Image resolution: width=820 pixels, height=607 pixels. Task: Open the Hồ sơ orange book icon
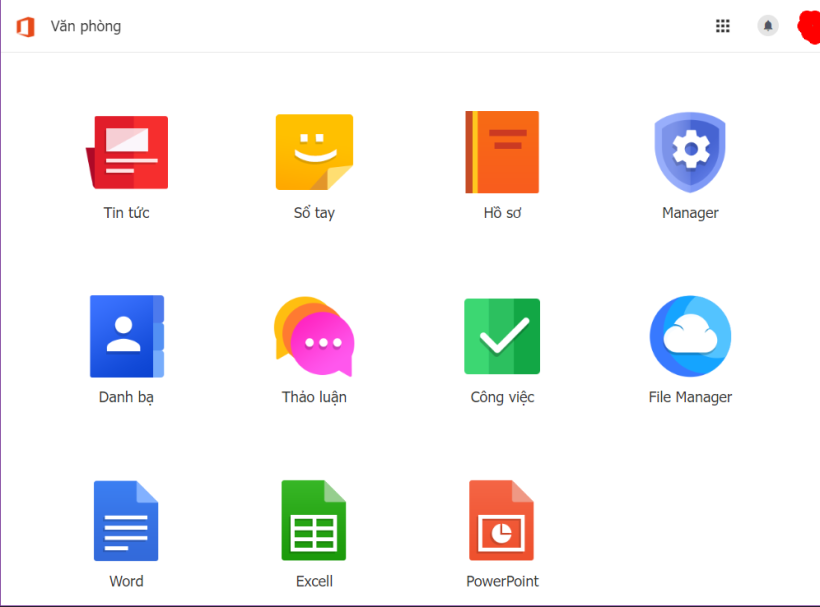coord(502,152)
